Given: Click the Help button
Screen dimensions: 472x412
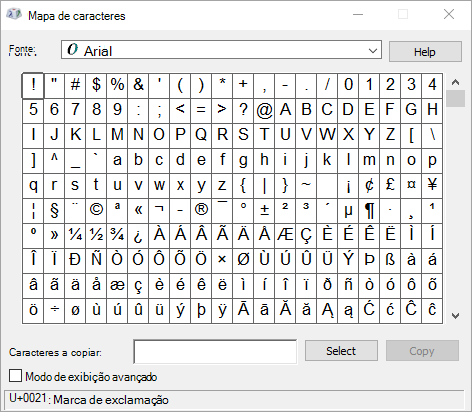Looking at the screenshot, I should pos(425,52).
